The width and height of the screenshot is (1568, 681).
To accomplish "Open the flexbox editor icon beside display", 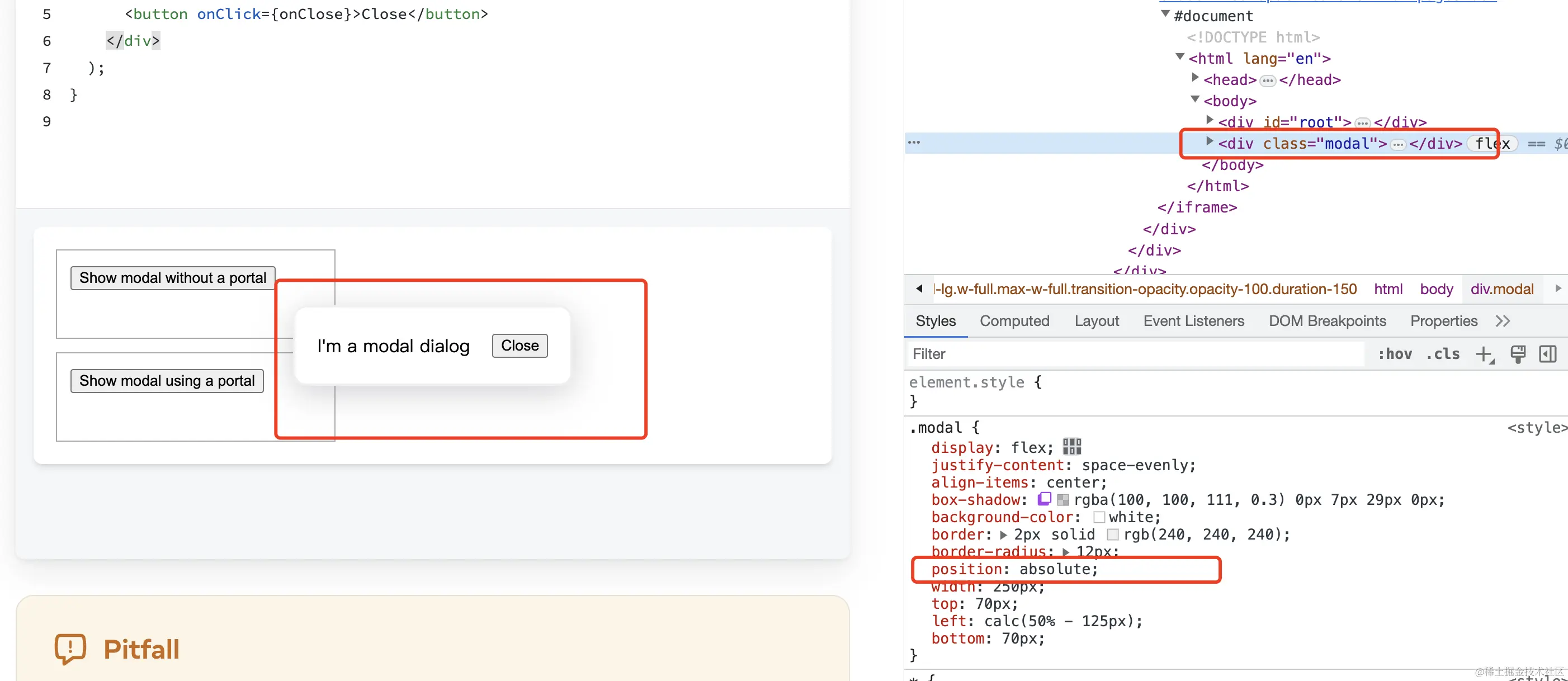I will pos(1071,447).
